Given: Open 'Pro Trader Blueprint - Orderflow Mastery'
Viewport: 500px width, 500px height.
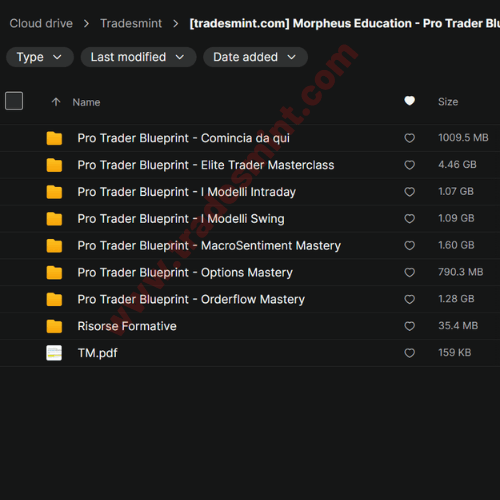Looking at the screenshot, I should 191,299.
